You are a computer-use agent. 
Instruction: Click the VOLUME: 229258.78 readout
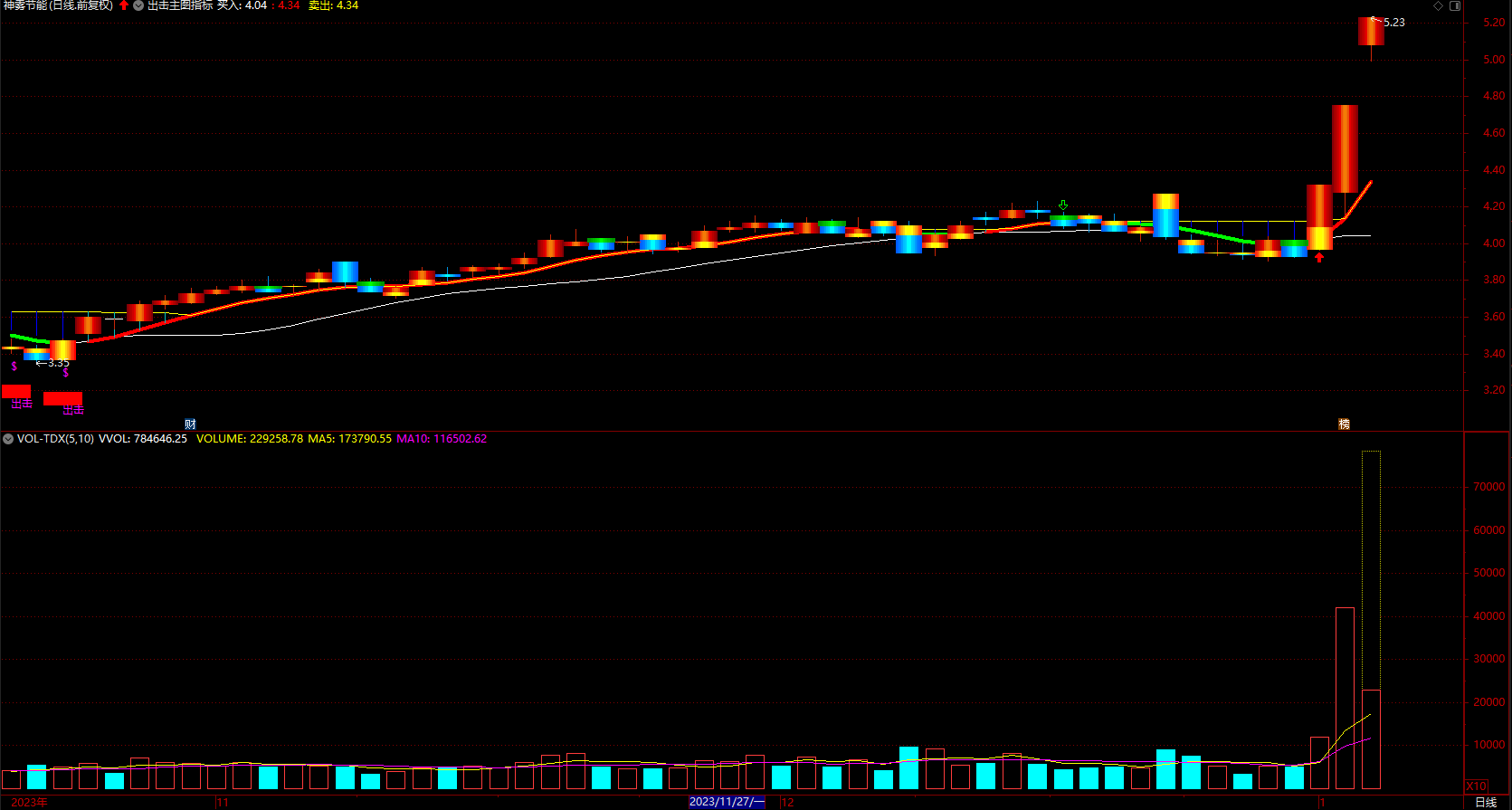point(250,439)
